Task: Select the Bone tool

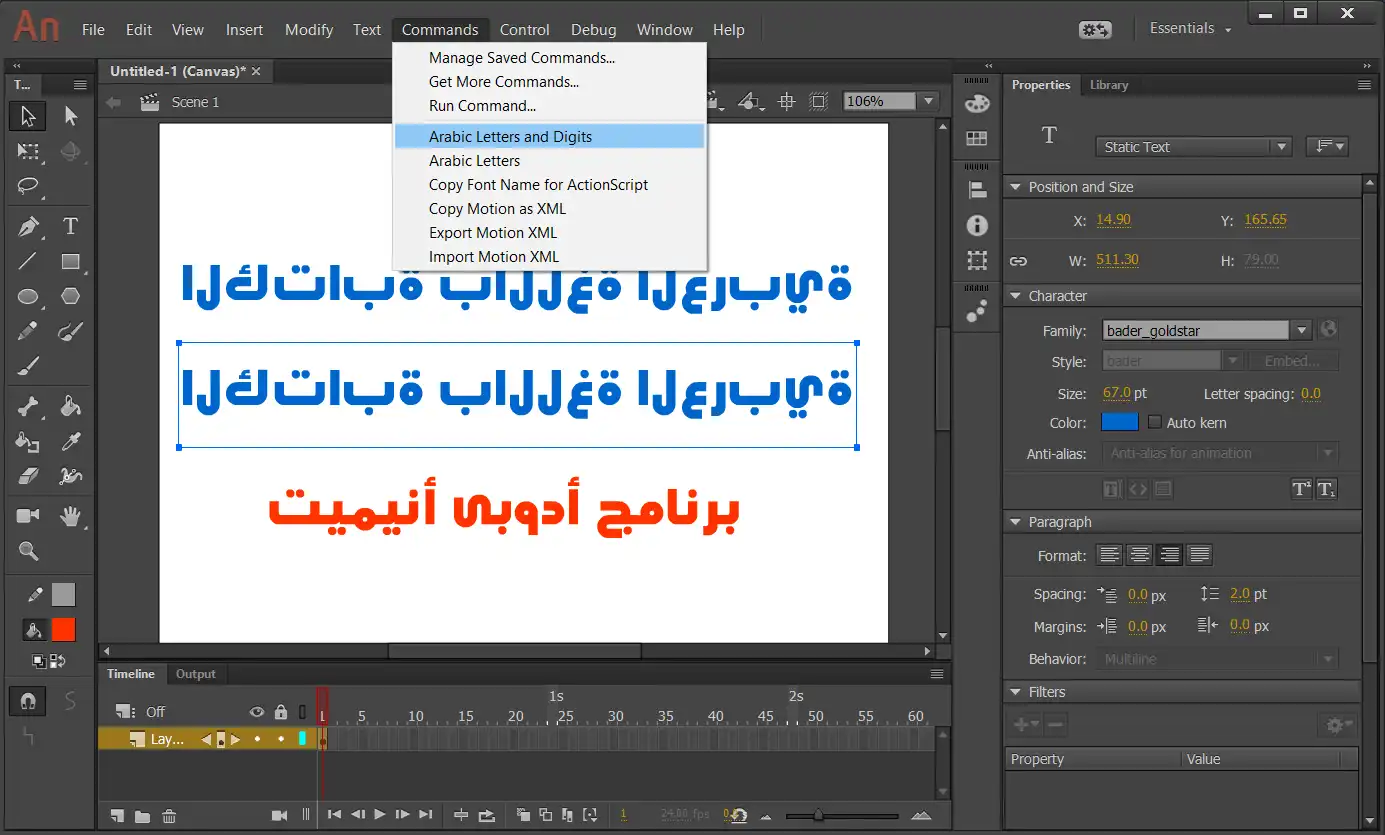Action: 28,406
